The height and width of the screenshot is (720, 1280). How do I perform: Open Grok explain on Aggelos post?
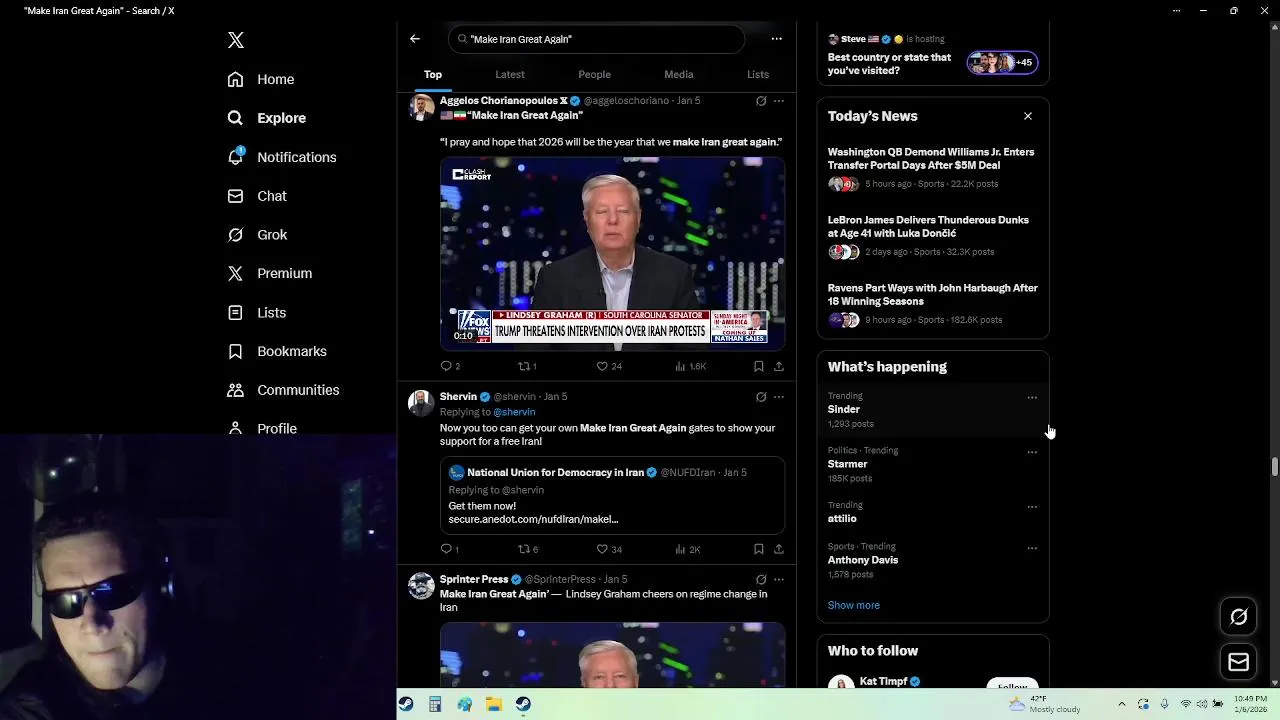coord(761,101)
